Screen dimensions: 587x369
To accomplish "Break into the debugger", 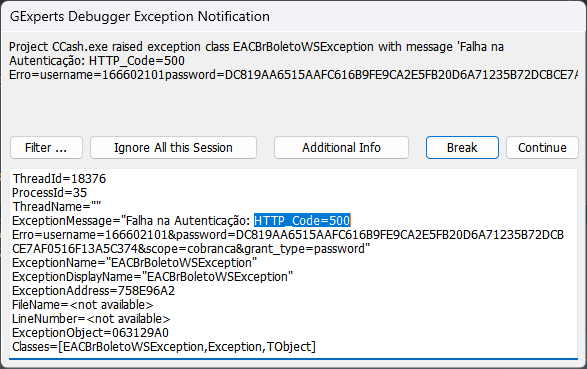I will pos(462,147).
